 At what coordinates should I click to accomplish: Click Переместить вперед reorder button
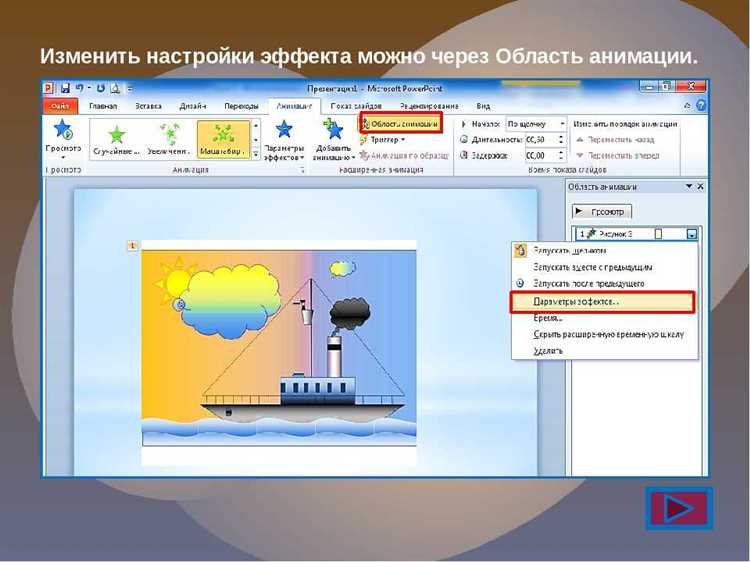[x=618, y=155]
